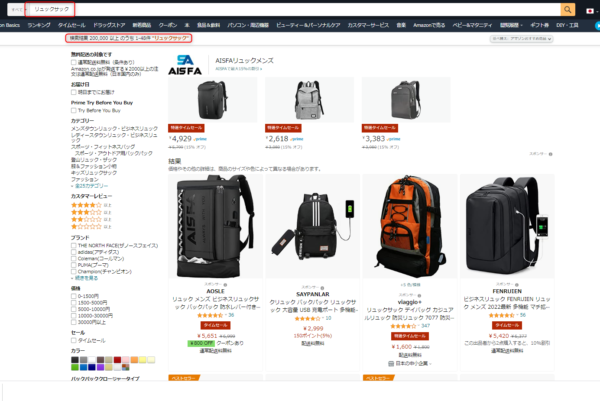
Task: Click the AISFA brand logo
Action: [x=185, y=65]
